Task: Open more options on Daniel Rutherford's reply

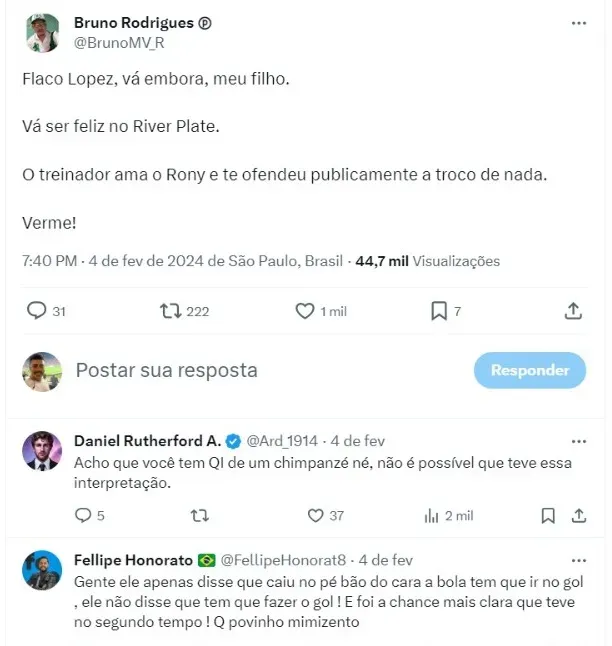Action: tap(579, 441)
